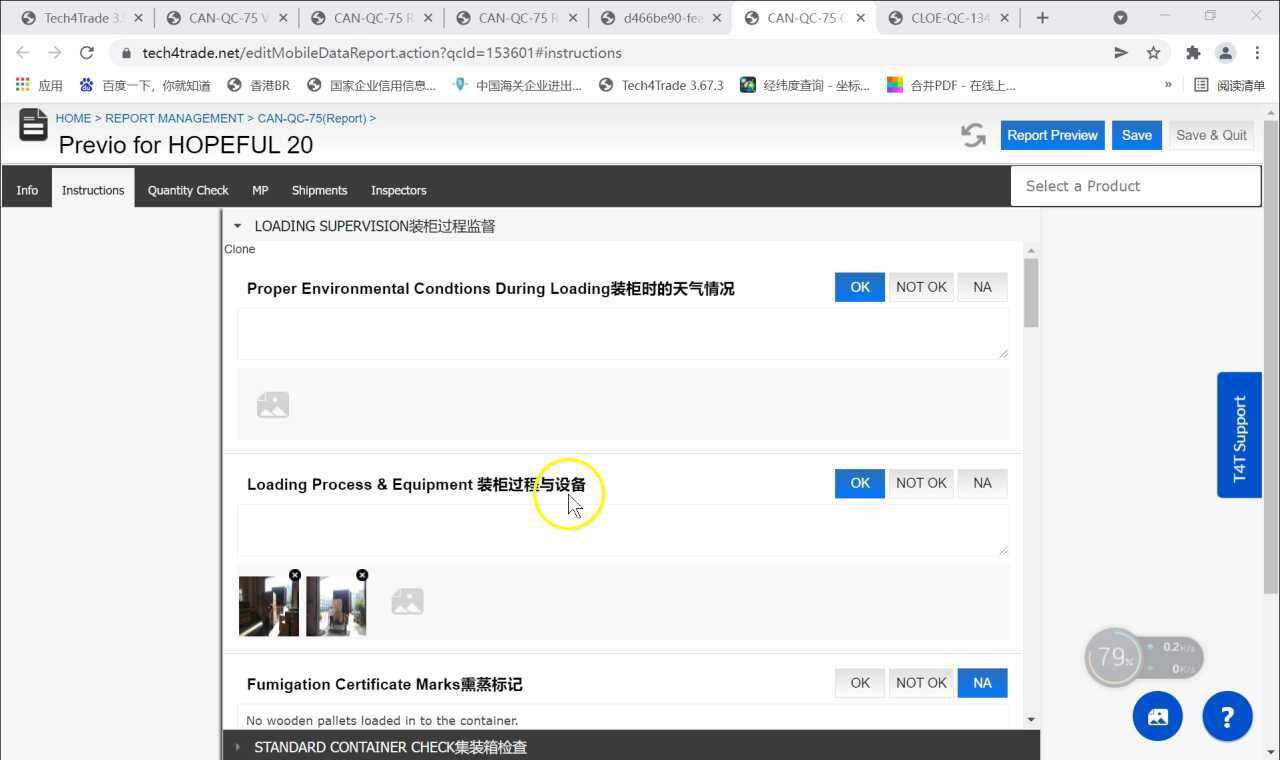
Task: Mark Loading Process & Equipment as NA
Action: pos(982,483)
